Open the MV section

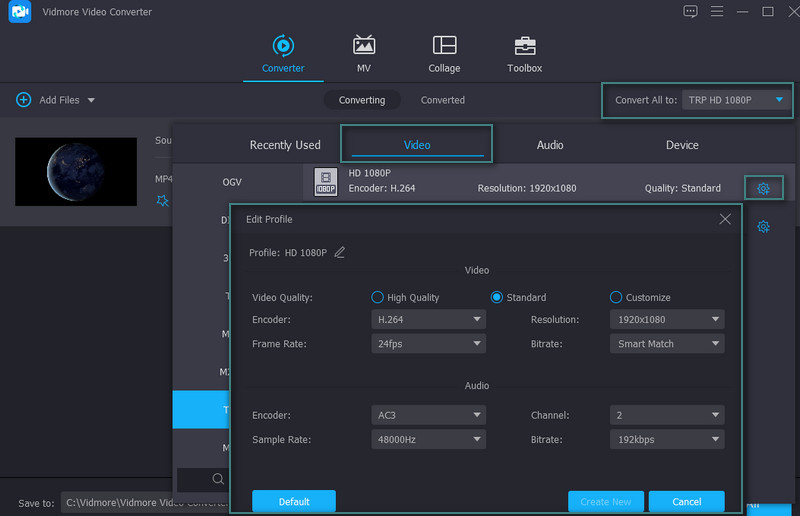coord(364,54)
